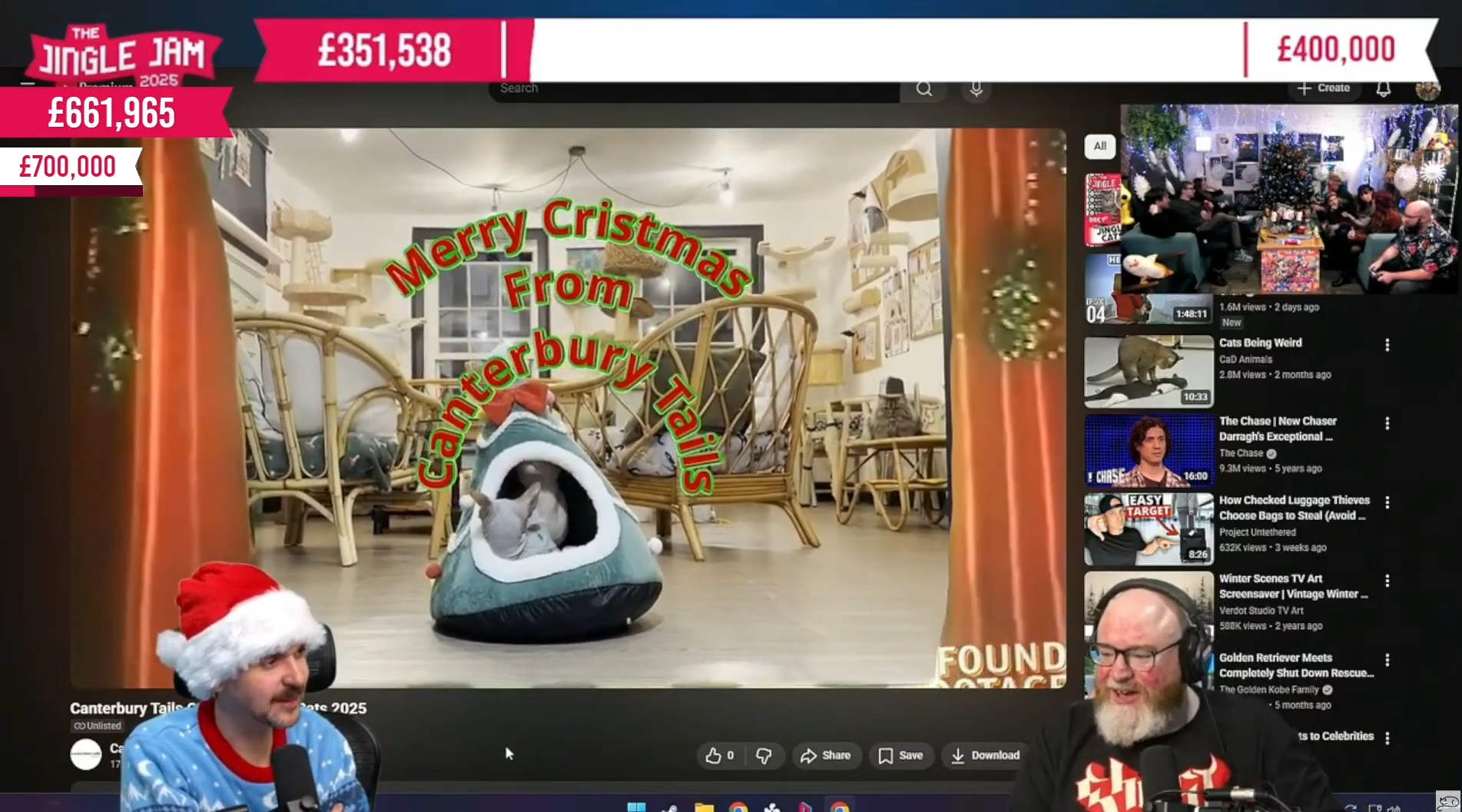Click the YouTube search magnifier icon

[923, 89]
